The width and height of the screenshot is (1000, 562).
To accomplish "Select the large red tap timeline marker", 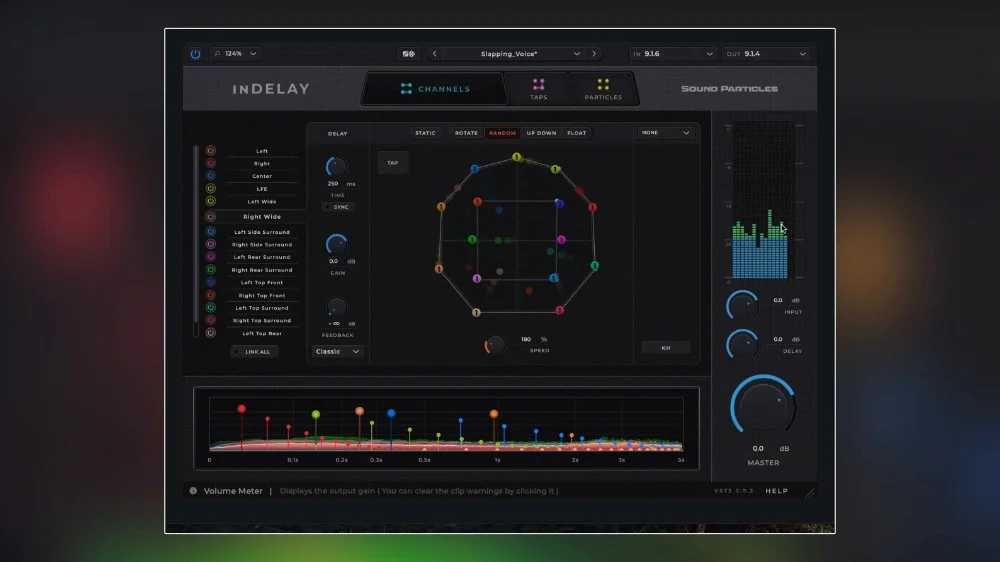I will [x=242, y=409].
